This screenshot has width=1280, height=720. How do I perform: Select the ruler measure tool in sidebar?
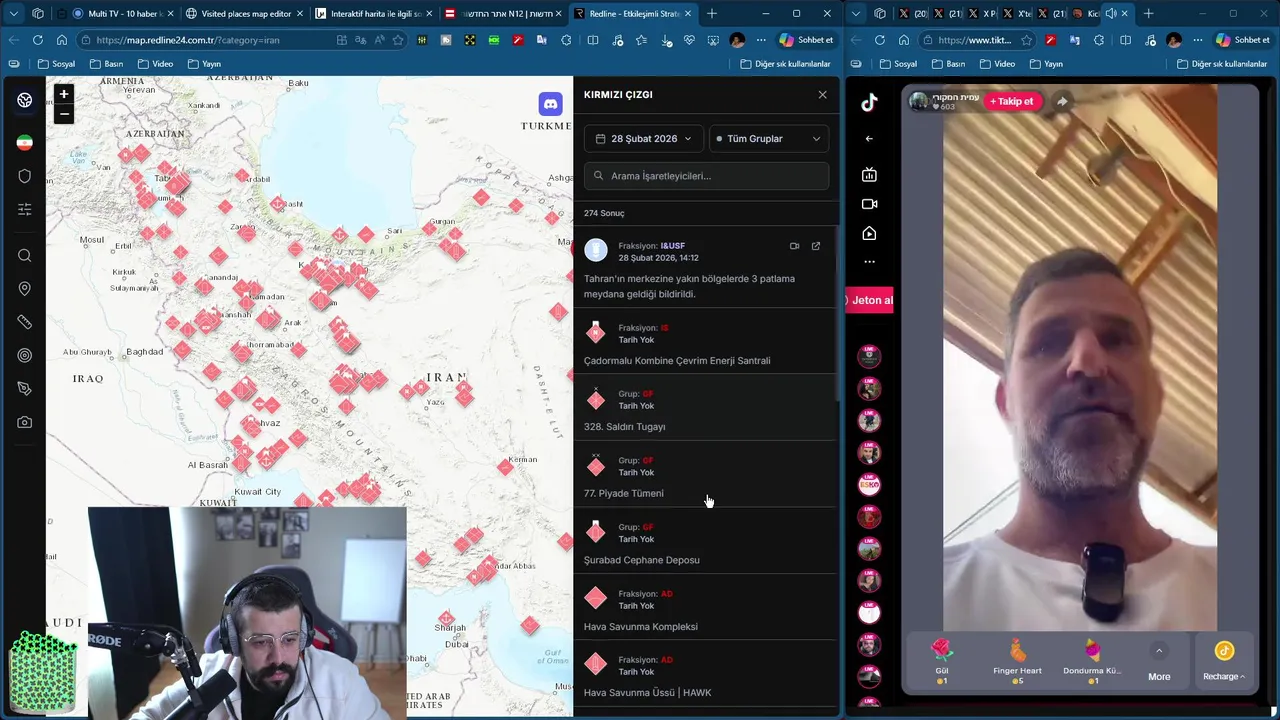(x=24, y=322)
